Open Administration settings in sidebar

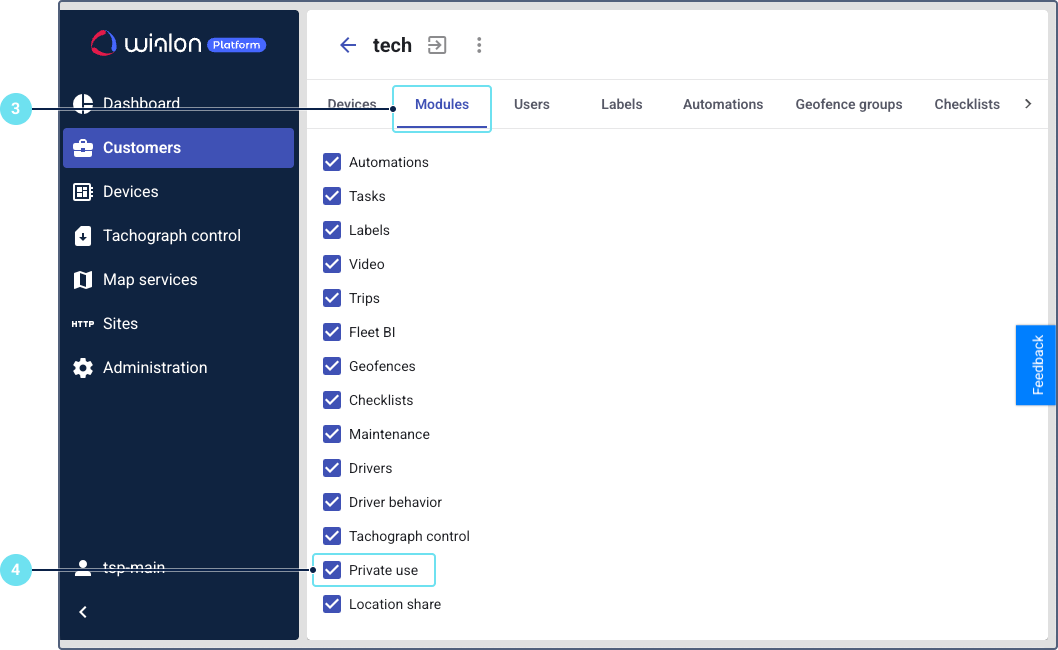pos(154,368)
